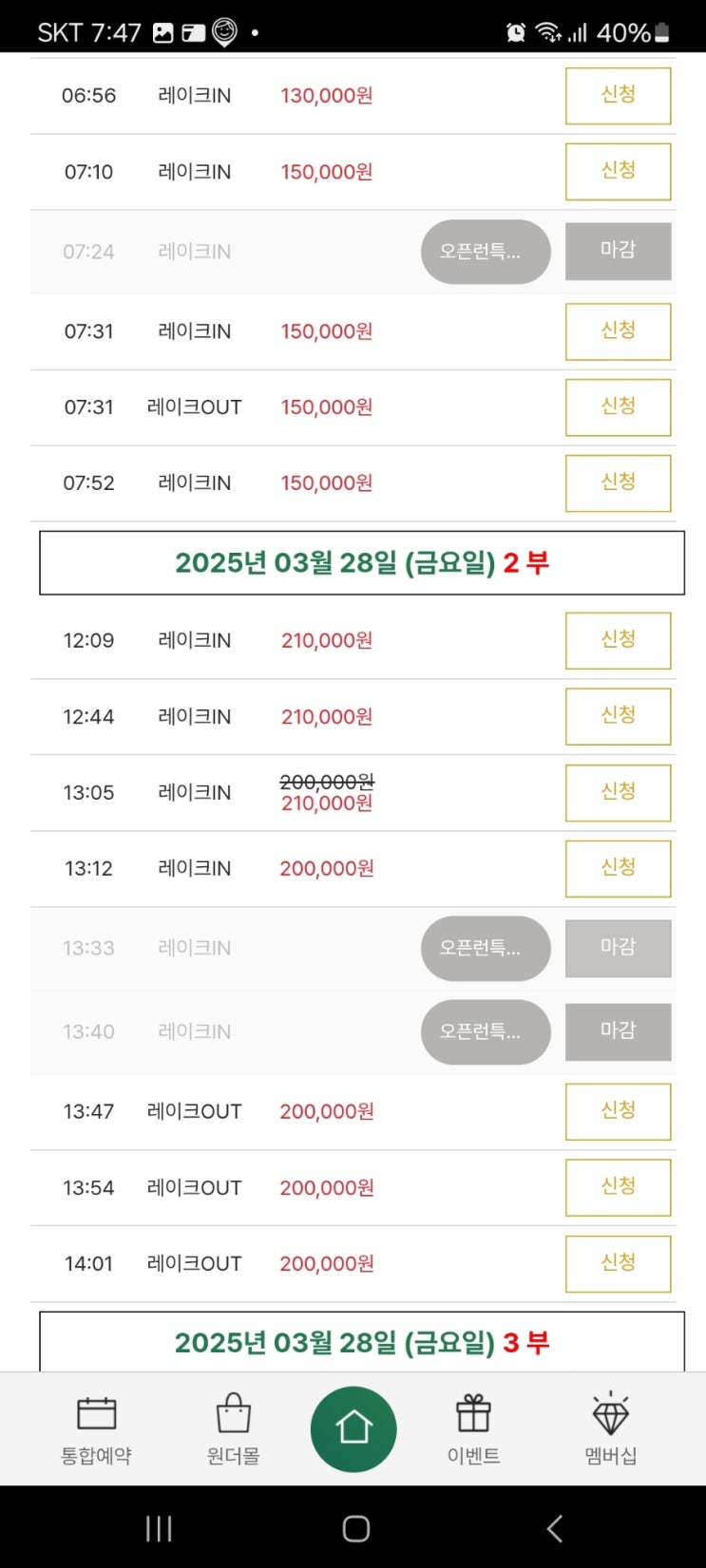
Task: Open 원더몰 shopping bag icon
Action: point(233,1417)
